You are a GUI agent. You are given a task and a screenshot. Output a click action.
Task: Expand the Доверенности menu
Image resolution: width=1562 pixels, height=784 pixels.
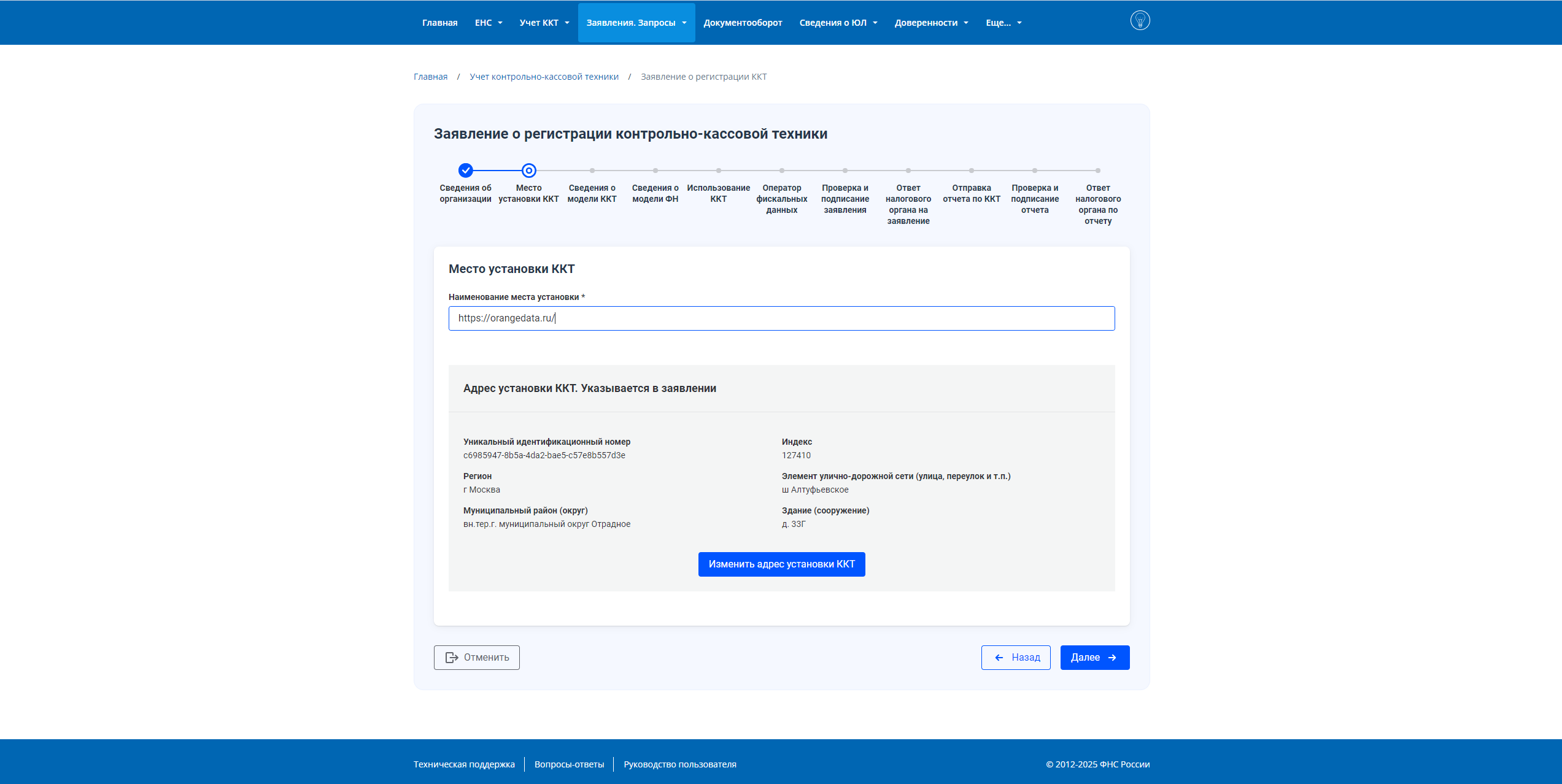[x=931, y=23]
